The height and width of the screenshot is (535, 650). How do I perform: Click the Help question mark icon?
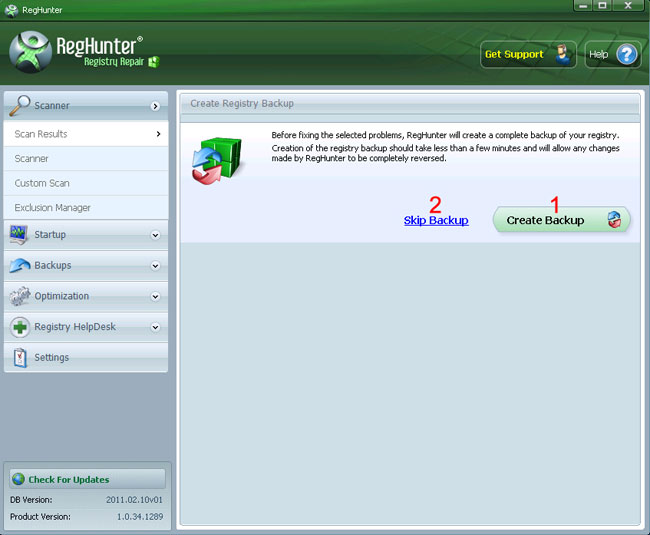click(626, 54)
